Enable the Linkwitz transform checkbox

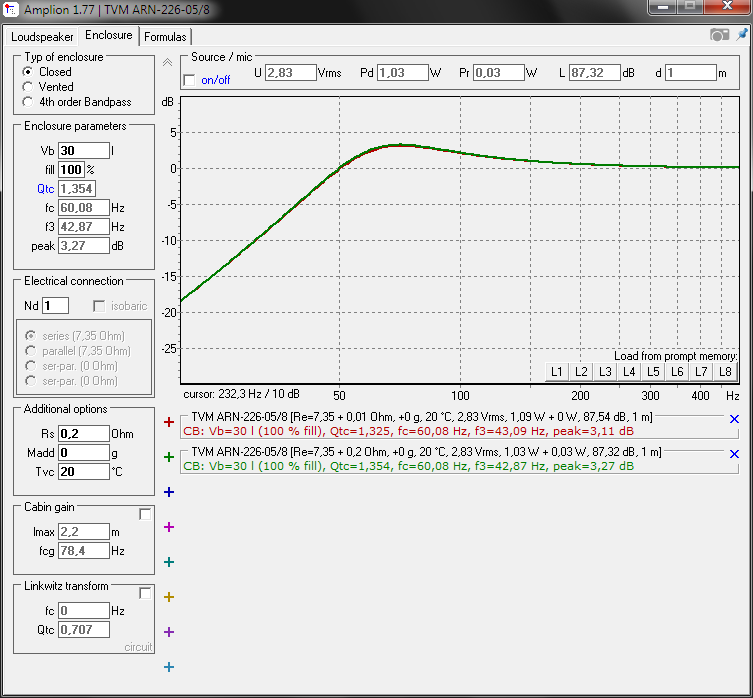pyautogui.click(x=145, y=593)
